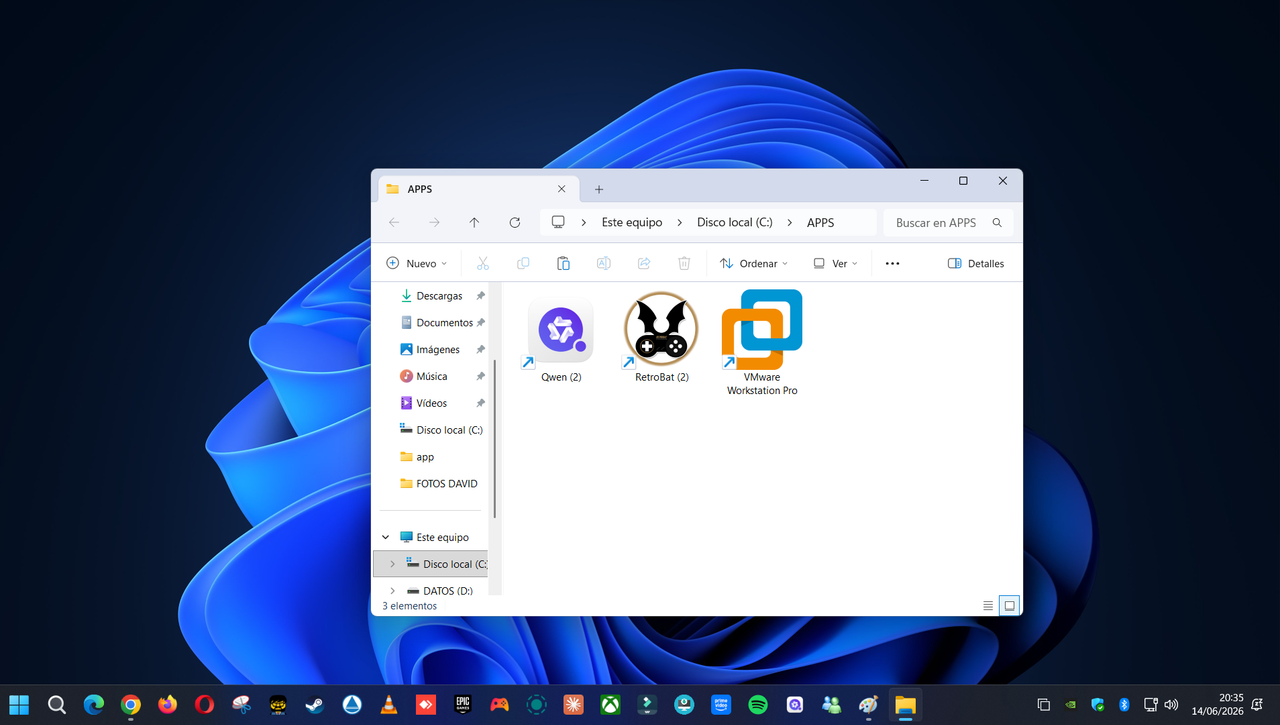Image resolution: width=1280 pixels, height=725 pixels.
Task: Expand DATOS (D:) tree node
Action: pyautogui.click(x=392, y=591)
